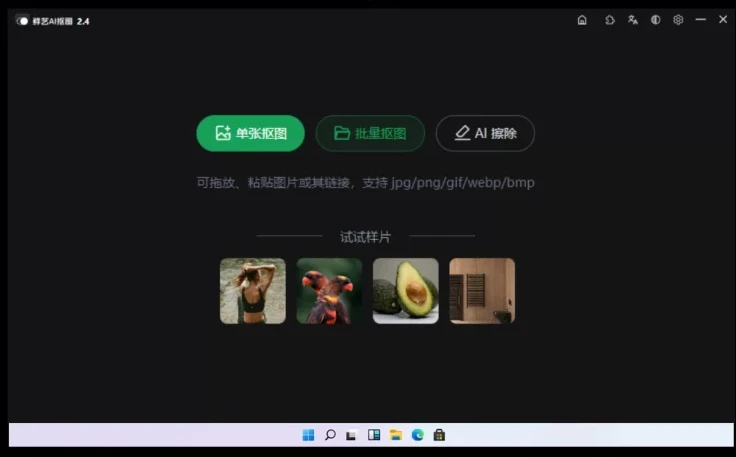Viewport: 736px width, 457px height.
Task: Open File Explorer from taskbar
Action: (x=396, y=435)
